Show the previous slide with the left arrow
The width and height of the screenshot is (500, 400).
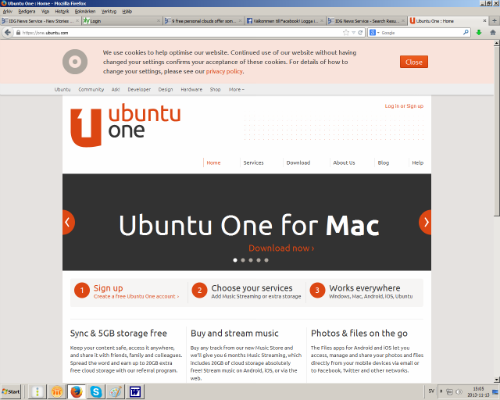(68, 222)
